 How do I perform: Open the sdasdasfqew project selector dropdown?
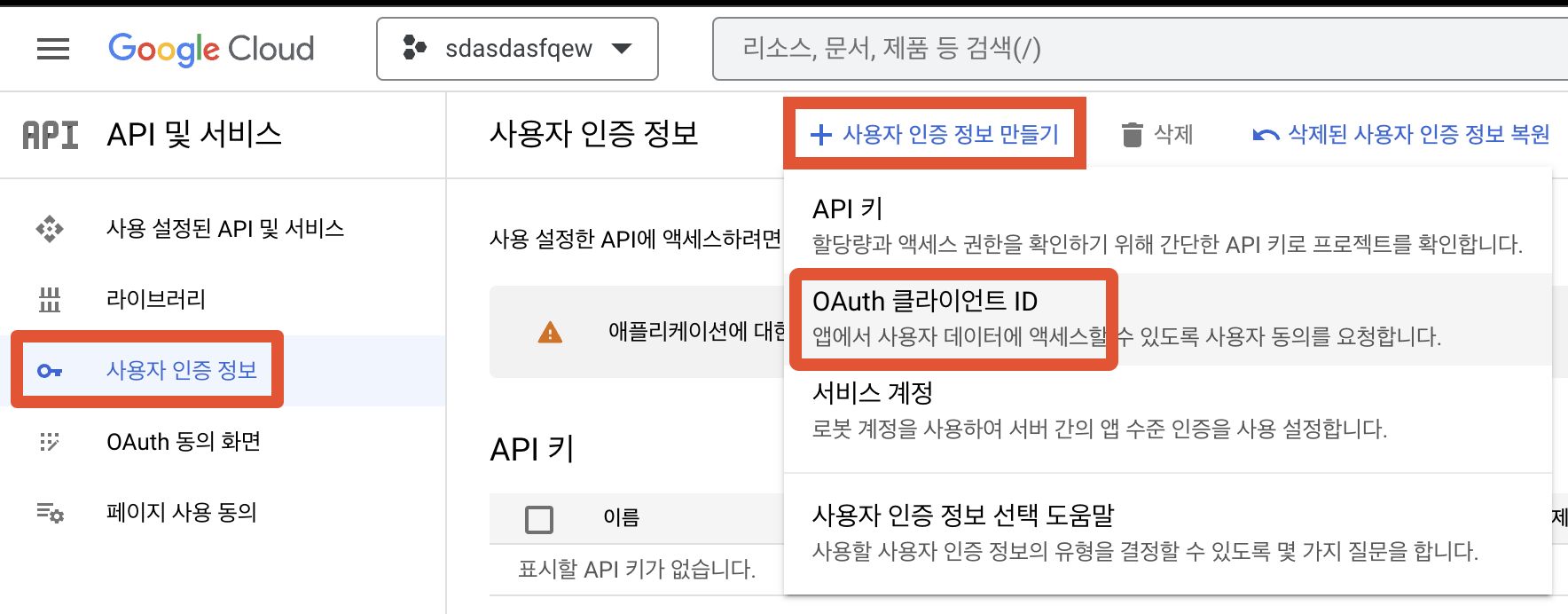point(517,49)
